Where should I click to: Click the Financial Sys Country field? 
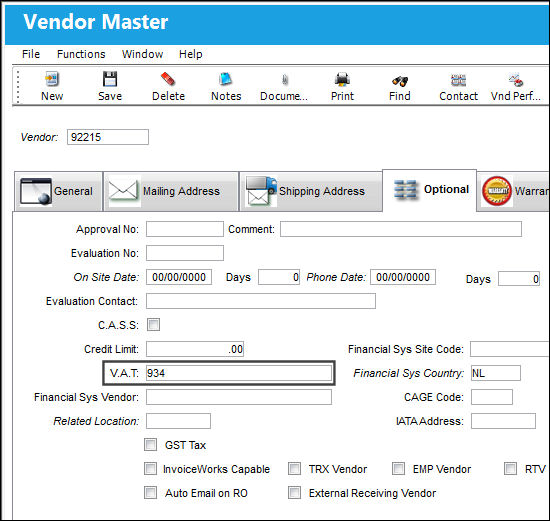click(x=496, y=373)
